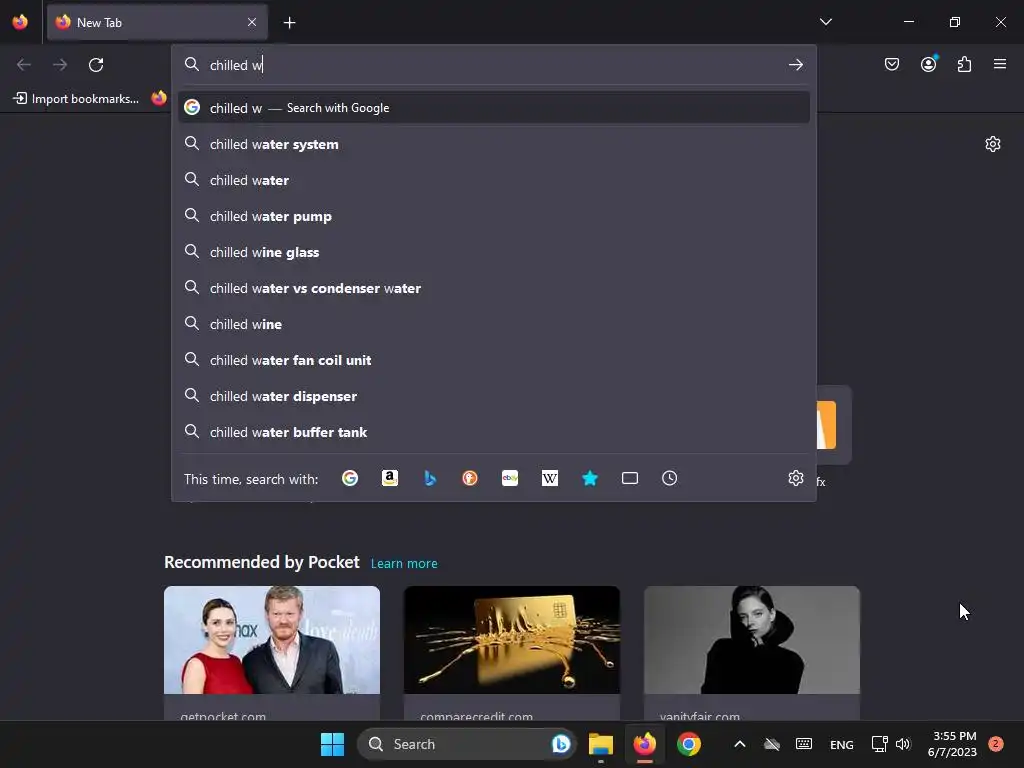
Task: Select suggestion 'chilled water dispenser'
Action: (494, 396)
